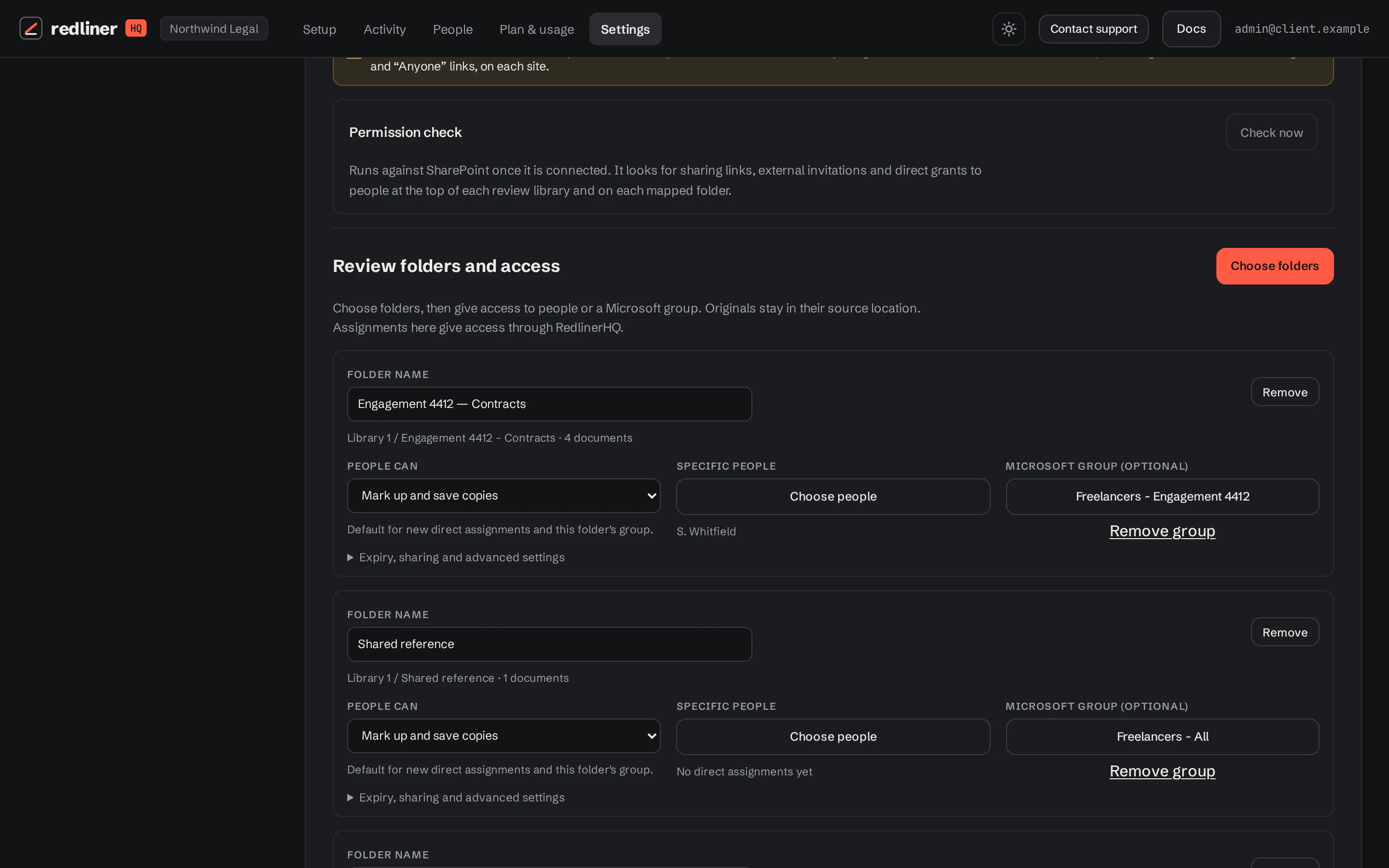Click the Permission check heading
Screen dimensions: 1389x868
pos(405,132)
